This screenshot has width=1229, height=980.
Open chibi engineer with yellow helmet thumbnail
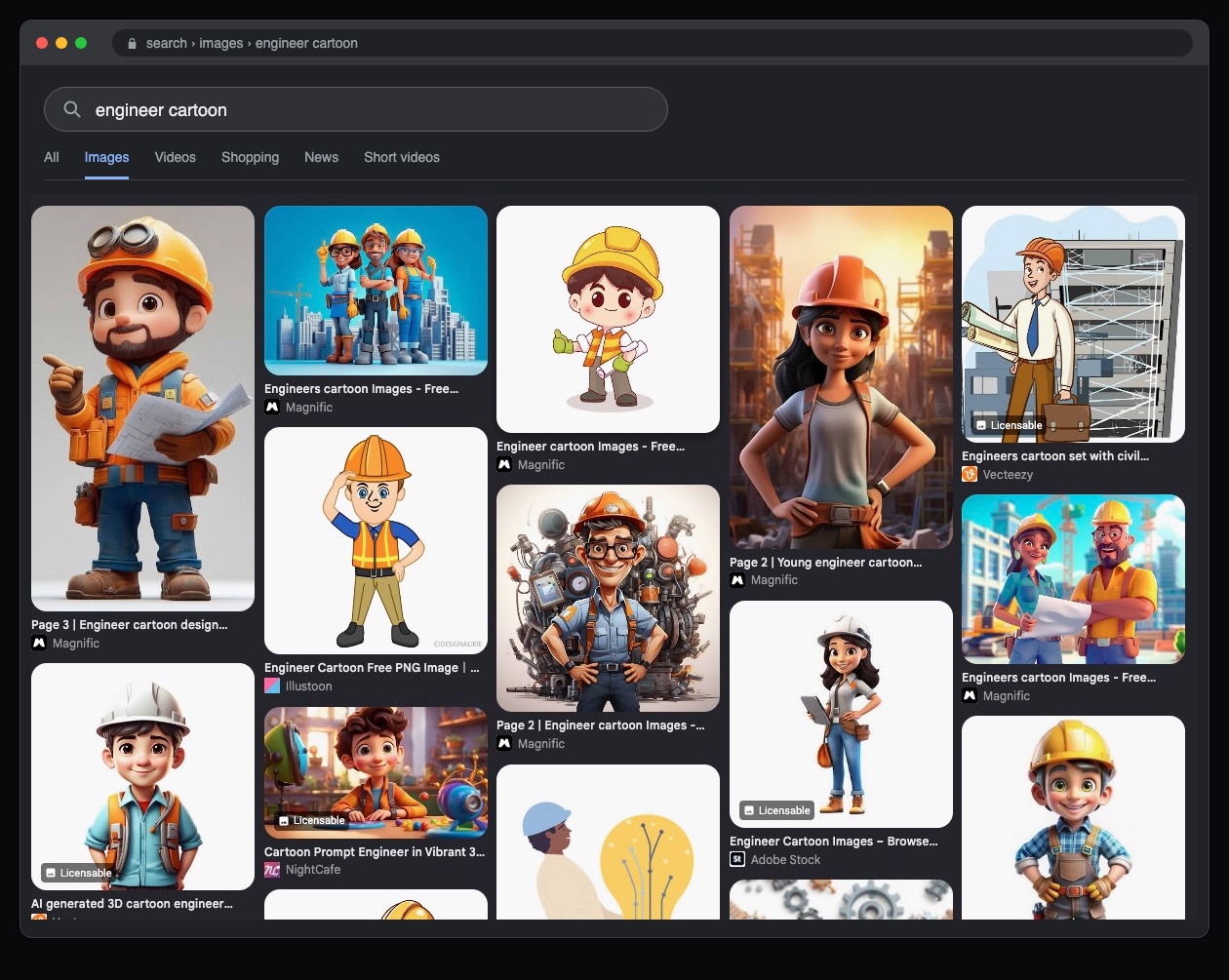pos(608,319)
